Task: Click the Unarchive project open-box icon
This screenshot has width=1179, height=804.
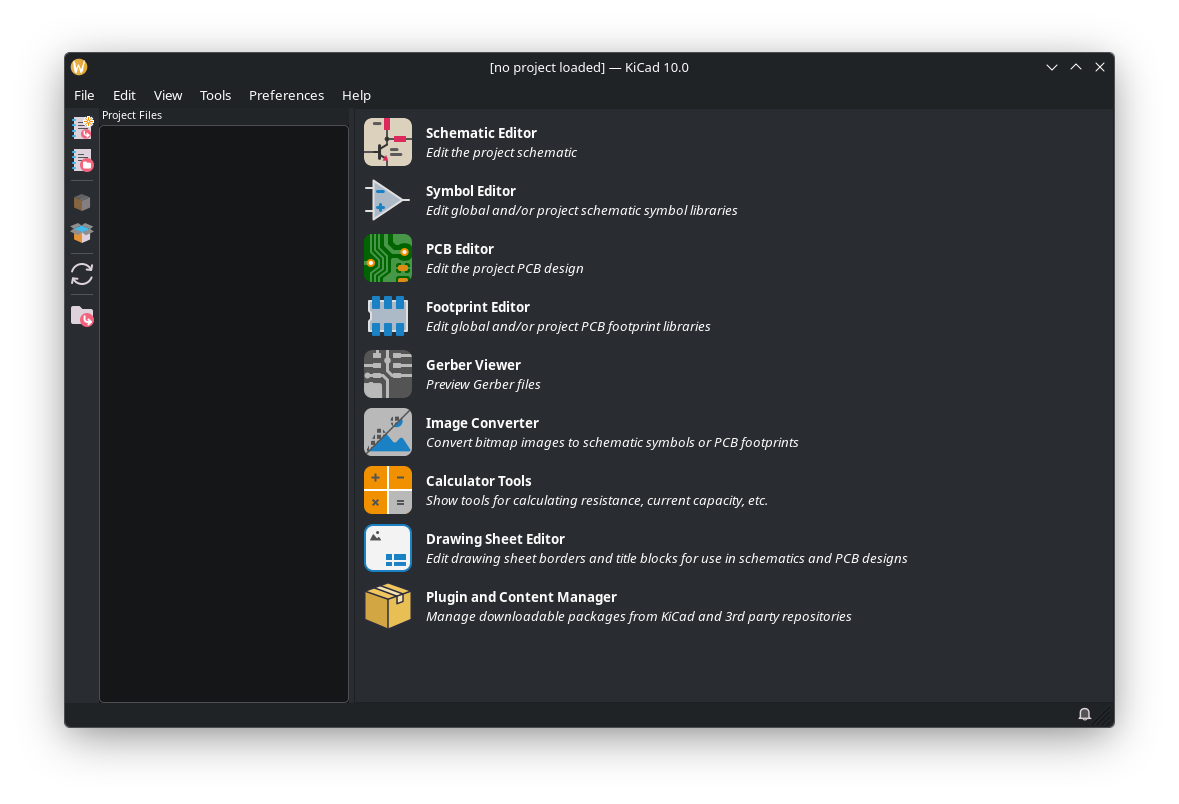Action: (x=82, y=233)
